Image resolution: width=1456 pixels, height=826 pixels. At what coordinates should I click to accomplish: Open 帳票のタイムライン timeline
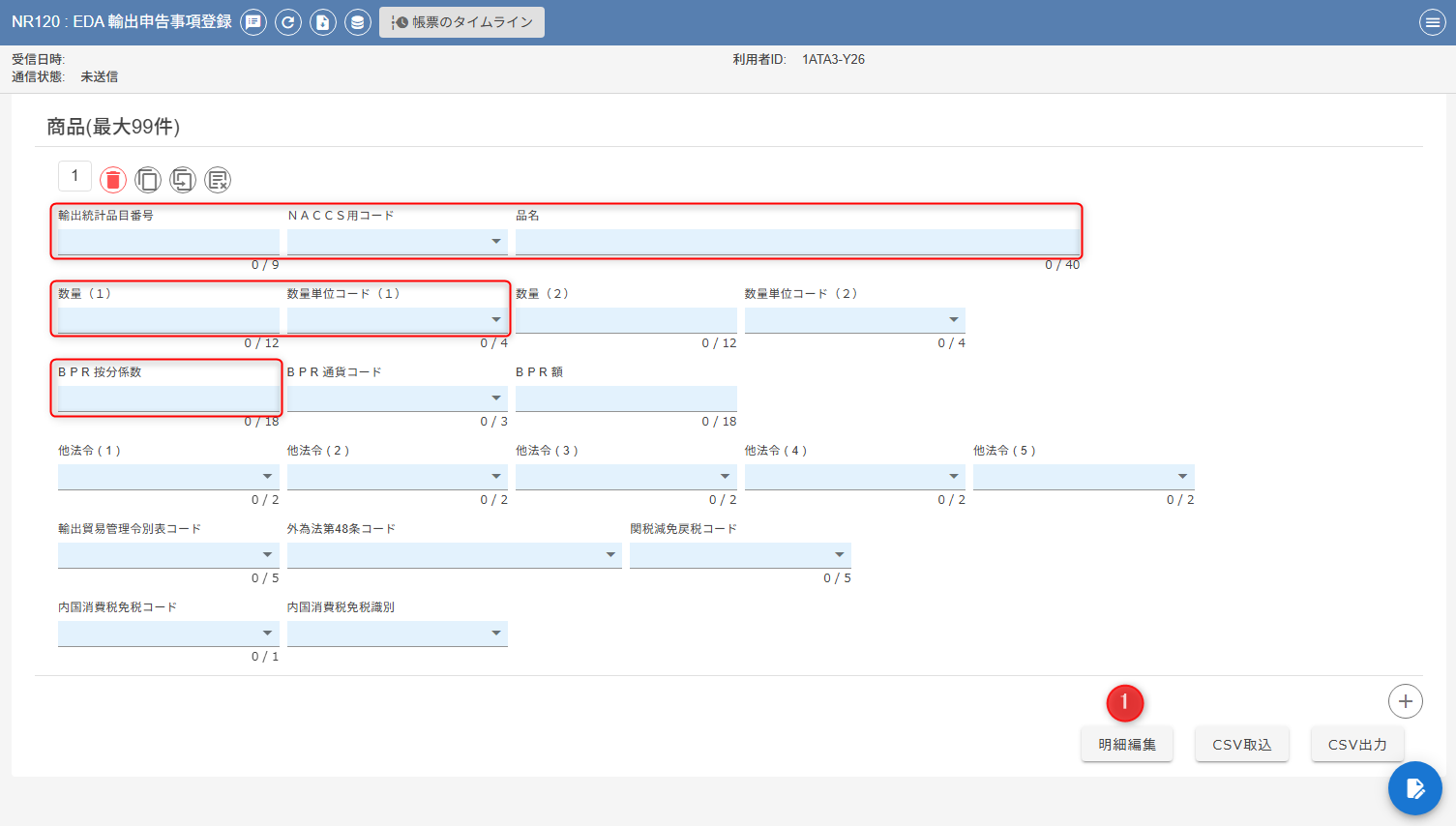point(461,22)
